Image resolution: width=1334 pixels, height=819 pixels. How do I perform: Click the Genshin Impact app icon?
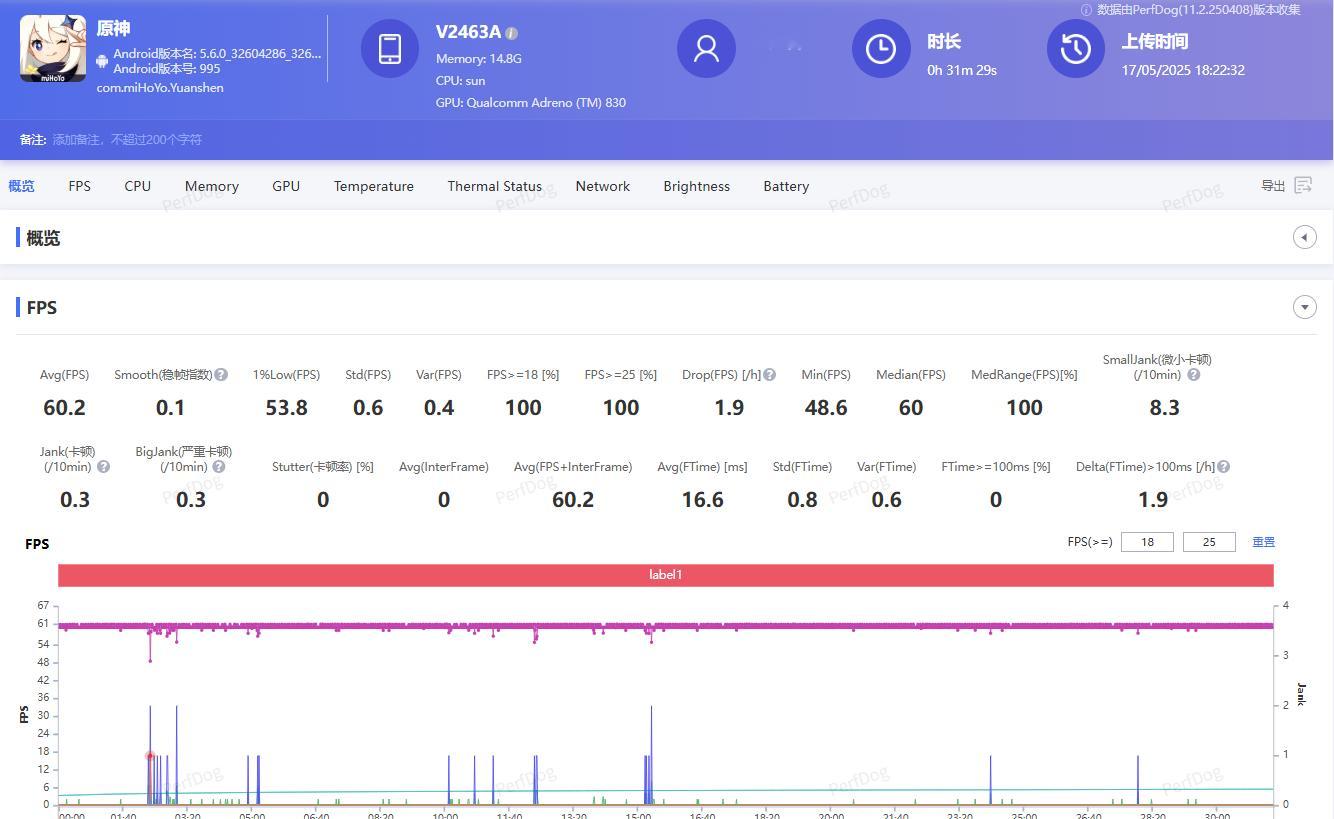pos(53,48)
